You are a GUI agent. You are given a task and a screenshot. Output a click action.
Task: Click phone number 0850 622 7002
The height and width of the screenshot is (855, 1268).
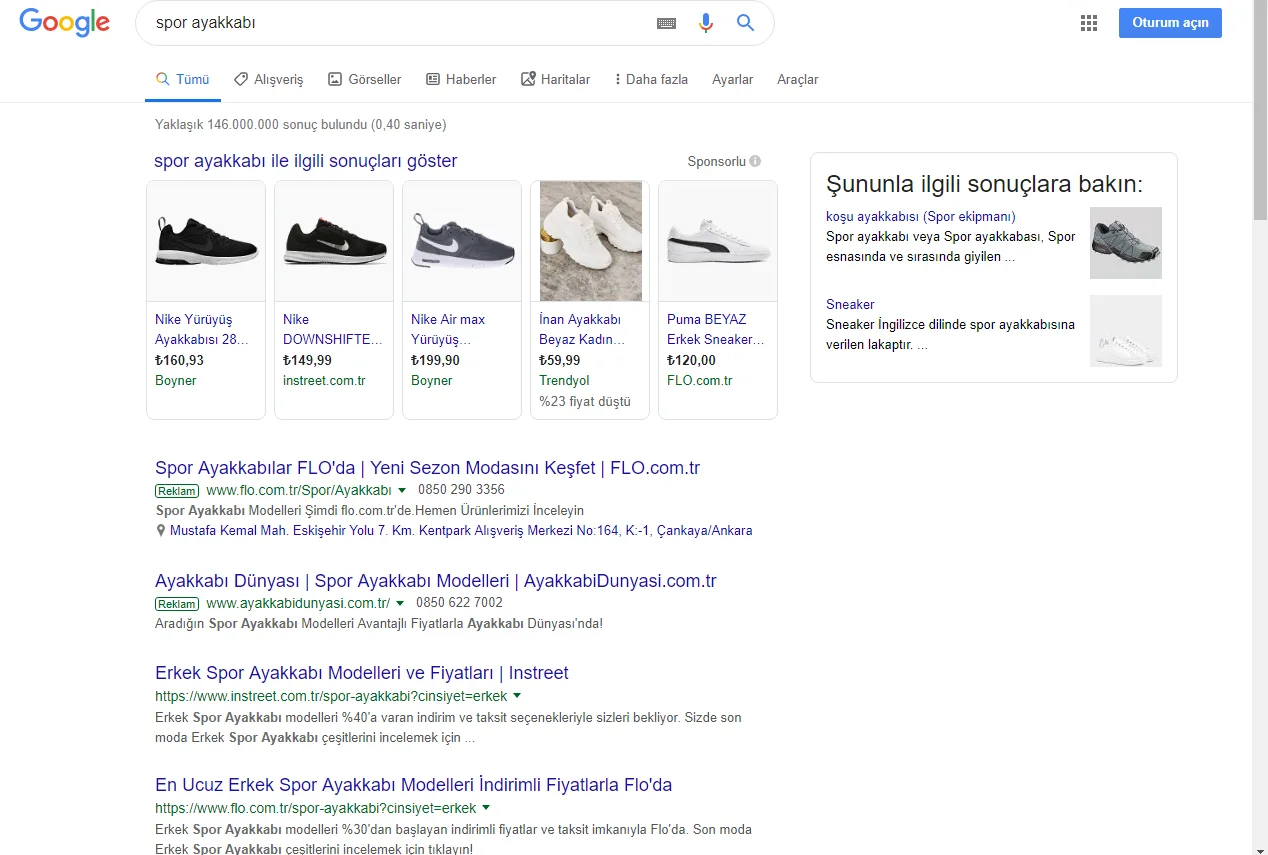point(459,603)
